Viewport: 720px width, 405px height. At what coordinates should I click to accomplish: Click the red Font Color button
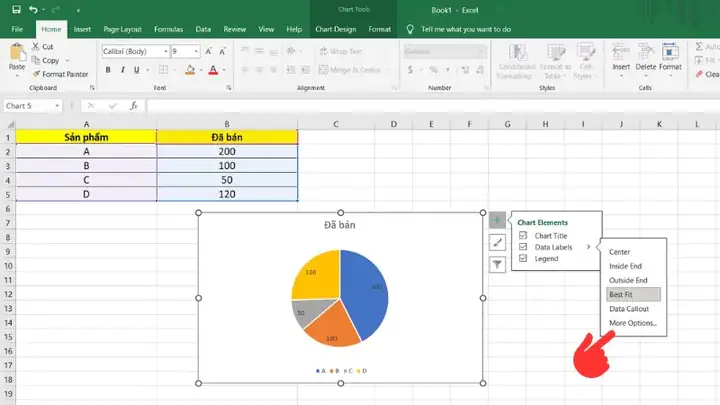(213, 70)
